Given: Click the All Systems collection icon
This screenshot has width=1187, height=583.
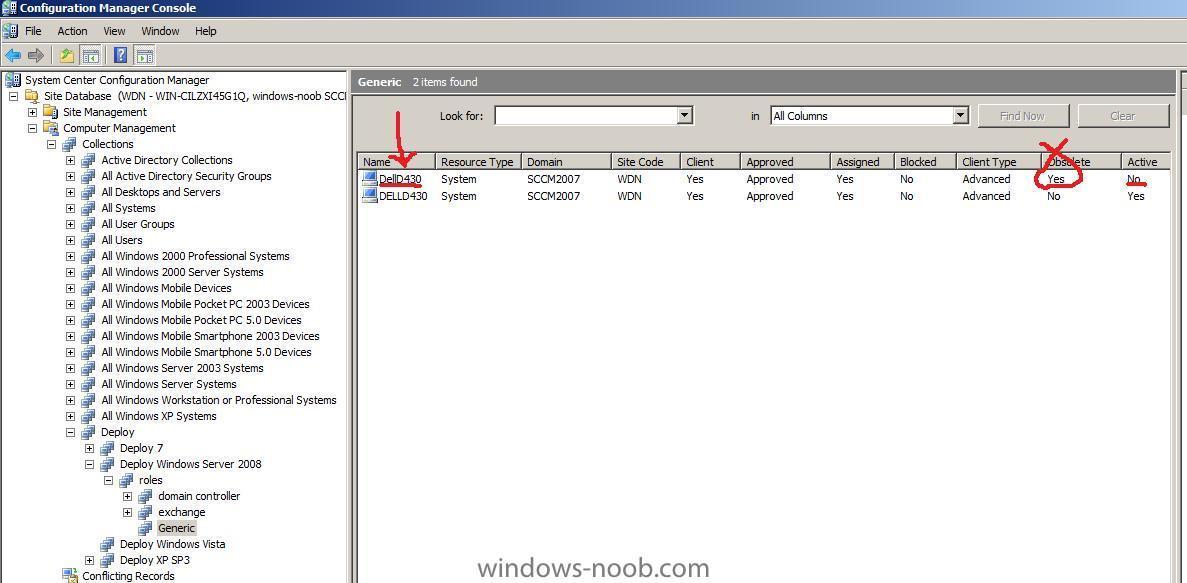Looking at the screenshot, I should click(89, 208).
